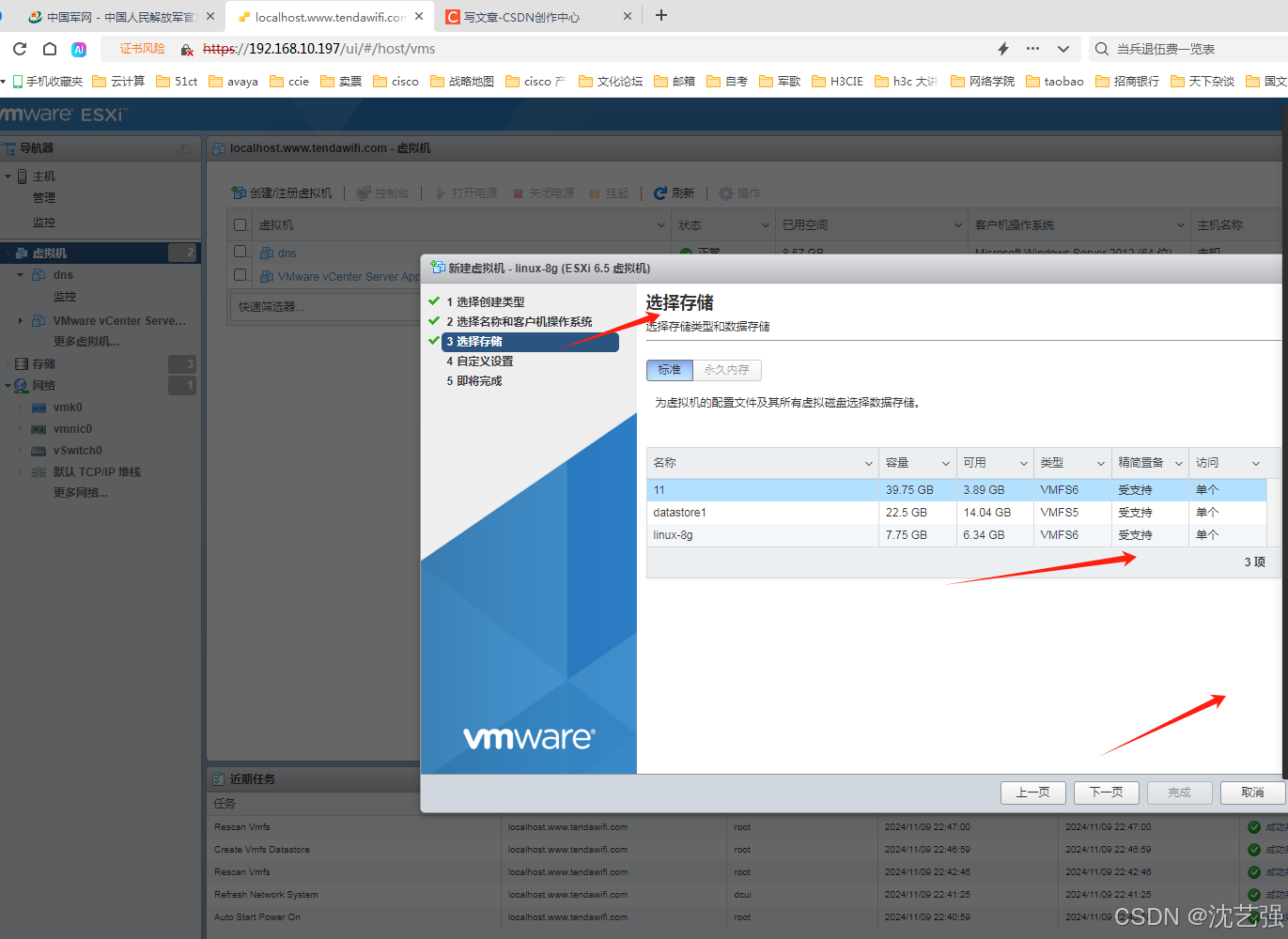
Task: Toggle the select-all checkbox in 虚拟机 header
Action: (x=241, y=225)
